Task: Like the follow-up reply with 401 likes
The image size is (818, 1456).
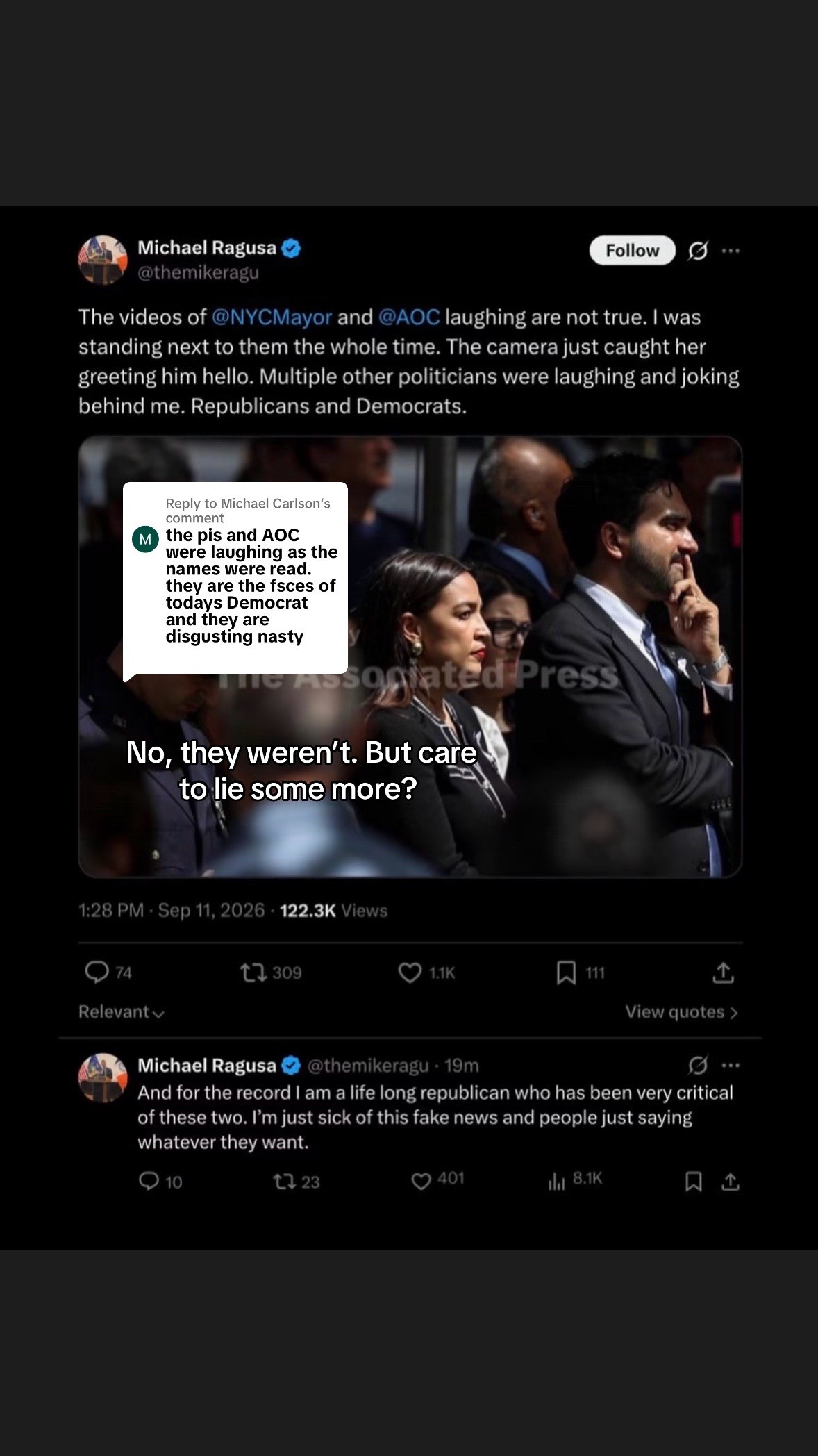Action: [x=421, y=1181]
